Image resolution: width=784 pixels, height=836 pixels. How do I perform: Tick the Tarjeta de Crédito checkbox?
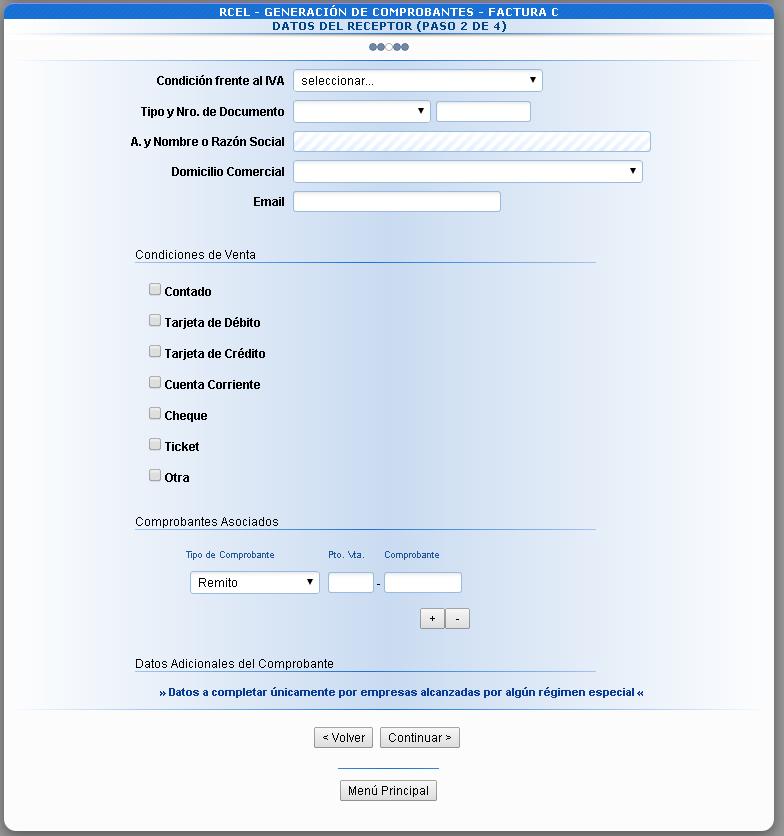(x=155, y=352)
